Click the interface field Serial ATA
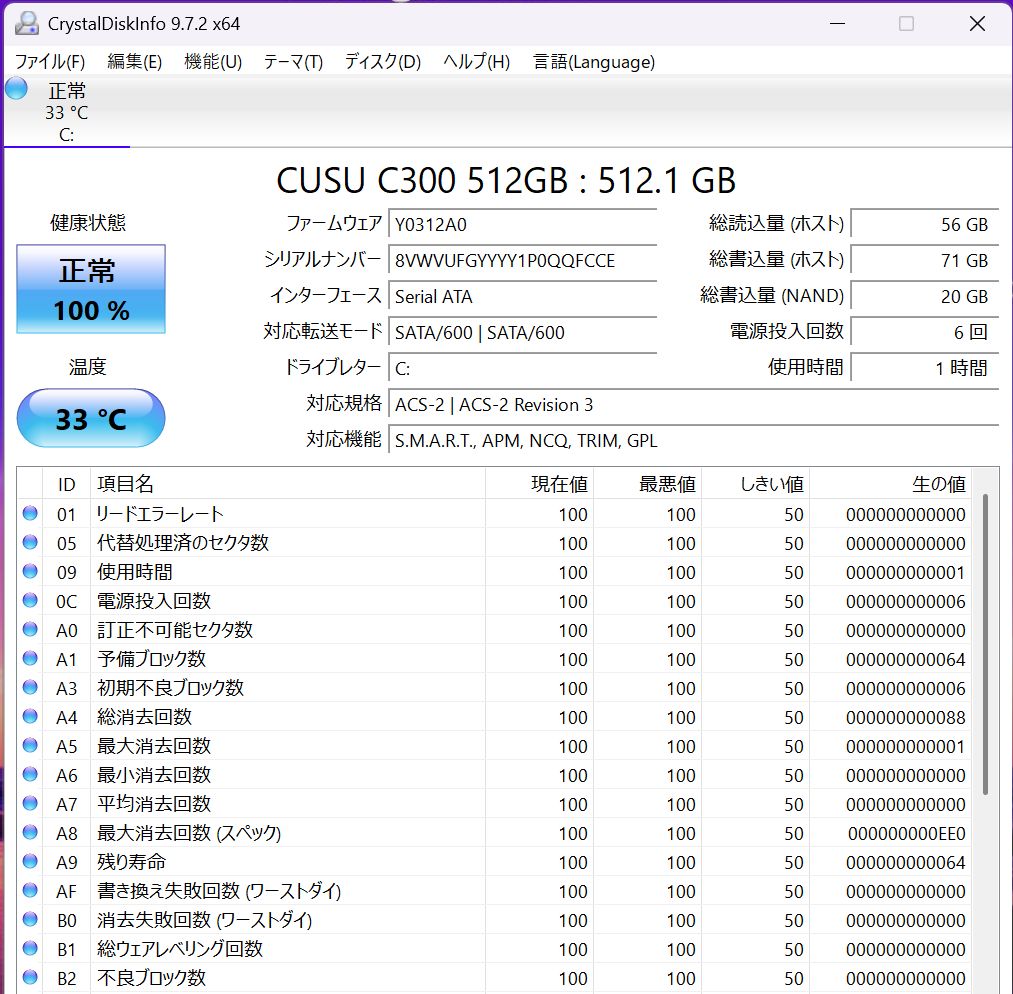The image size is (1013, 994). point(522,296)
